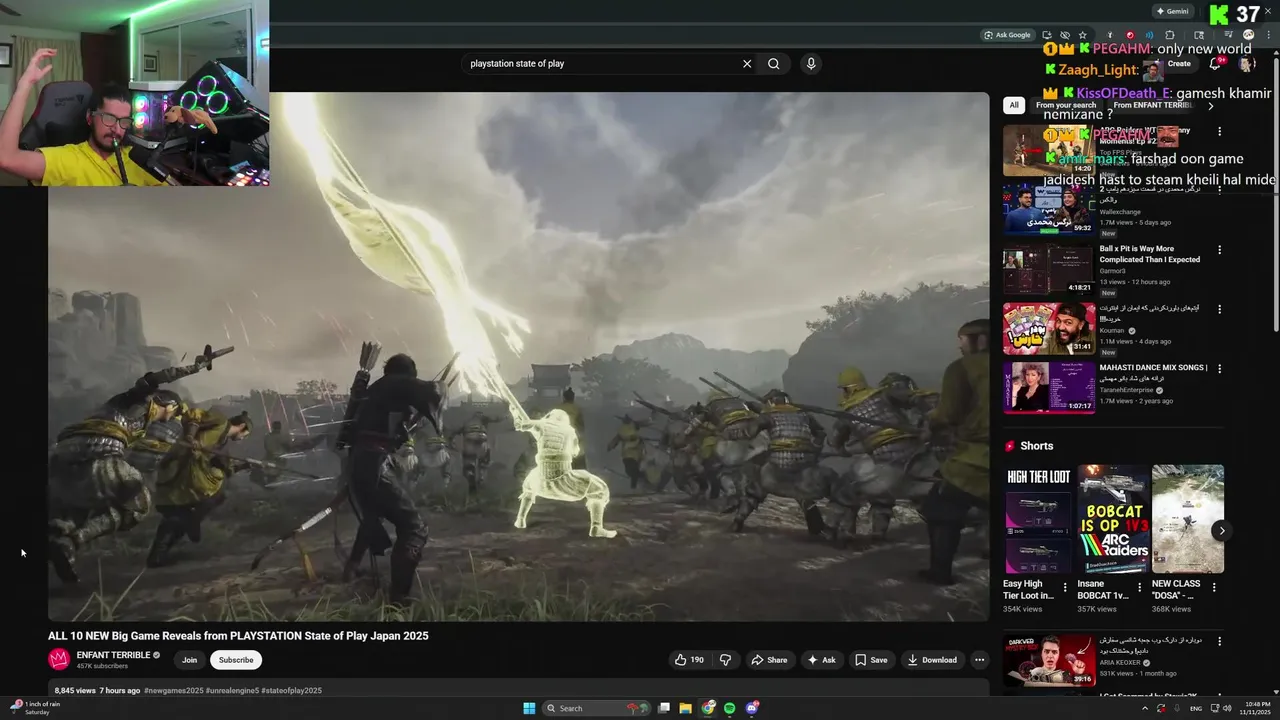The height and width of the screenshot is (720, 1280).
Task: Start voice search with microphone icon
Action: coord(811,64)
